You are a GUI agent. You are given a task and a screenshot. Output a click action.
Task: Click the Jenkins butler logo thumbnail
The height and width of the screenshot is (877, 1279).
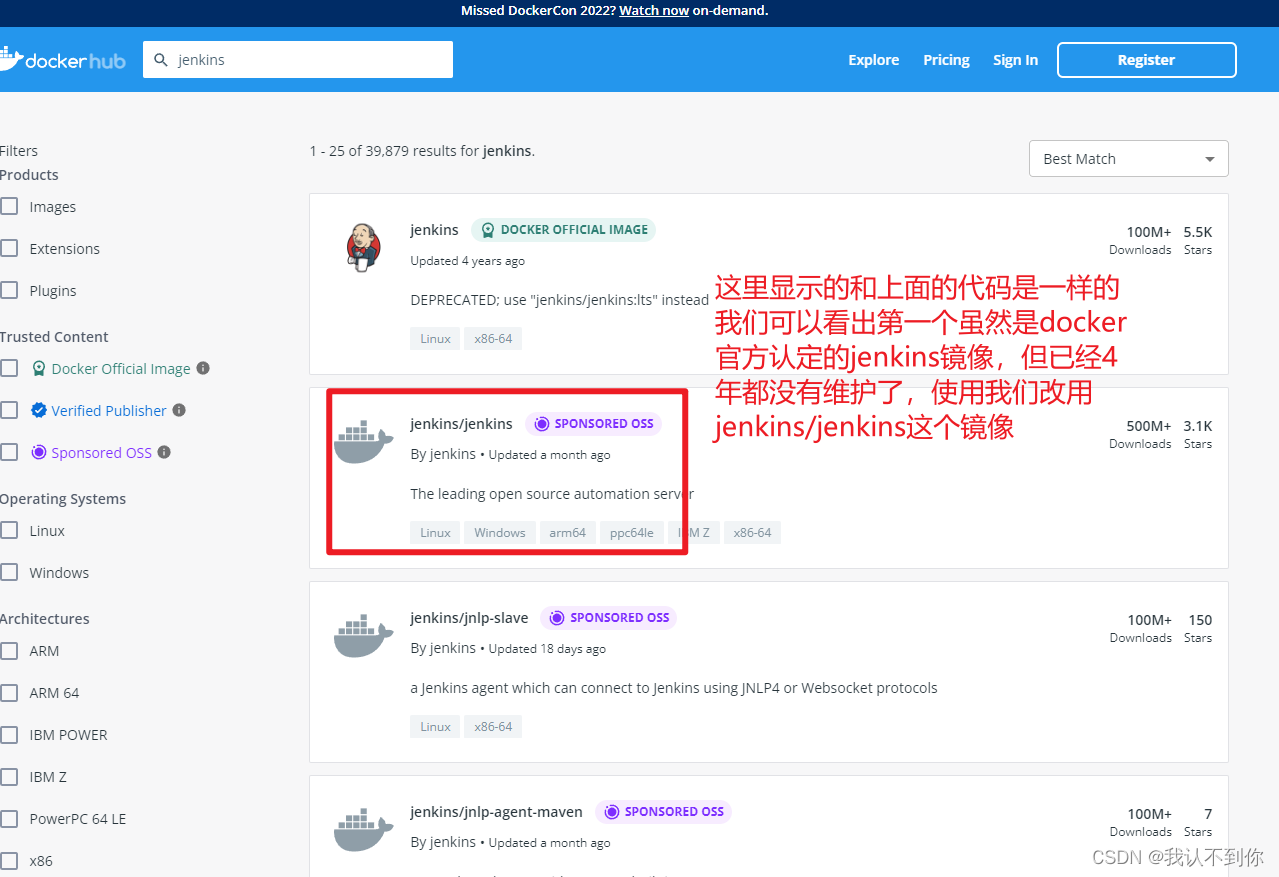point(363,247)
